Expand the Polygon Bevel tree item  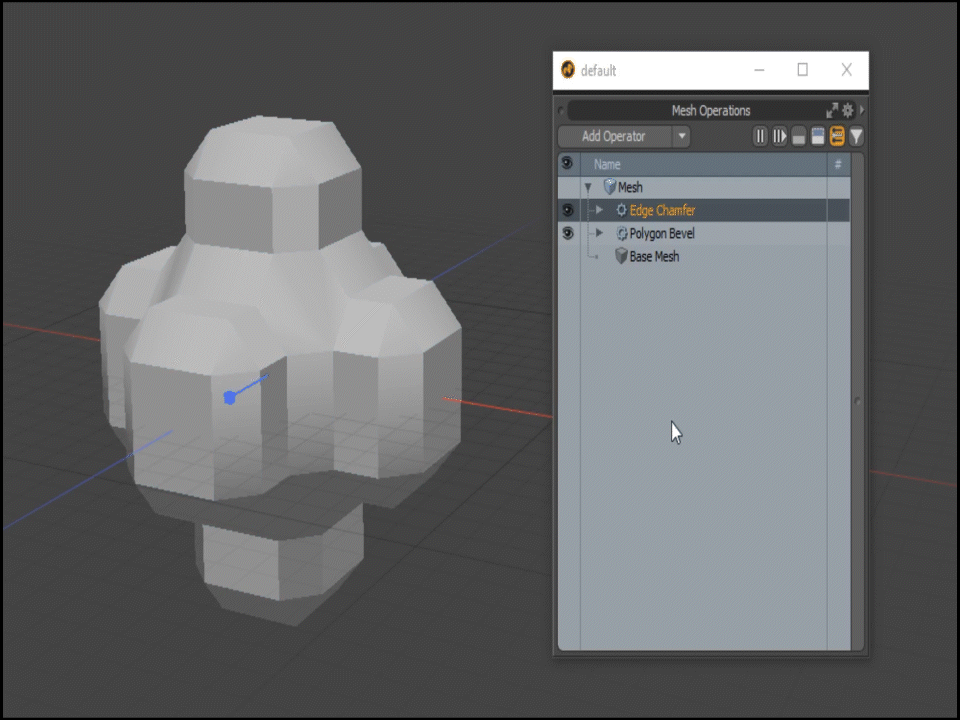pos(599,233)
